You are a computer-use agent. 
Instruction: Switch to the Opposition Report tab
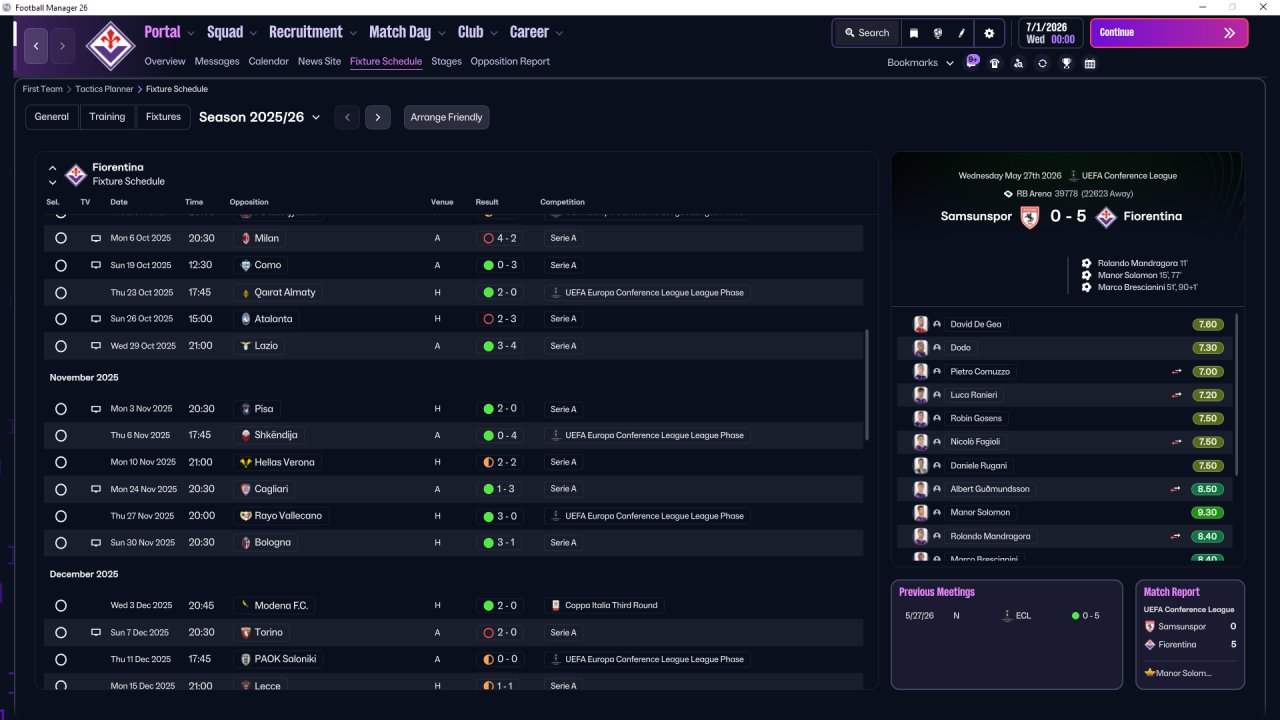coord(510,61)
